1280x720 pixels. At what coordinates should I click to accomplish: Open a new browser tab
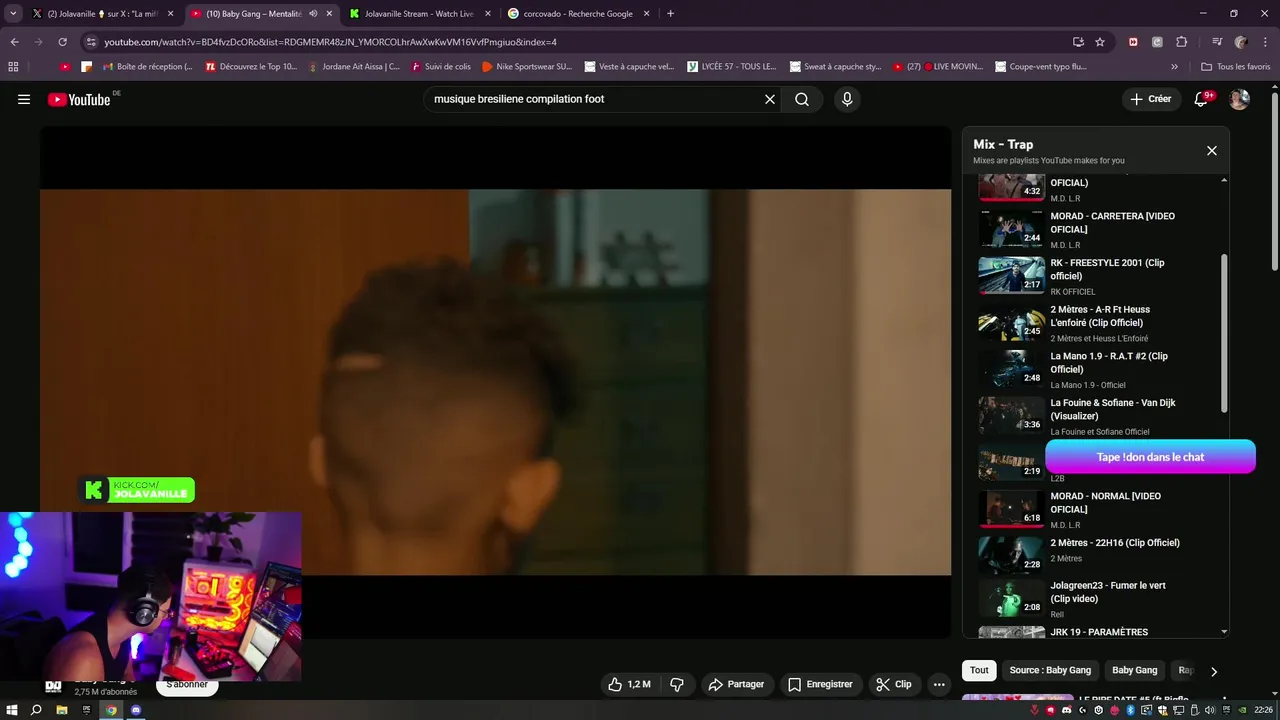[670, 14]
